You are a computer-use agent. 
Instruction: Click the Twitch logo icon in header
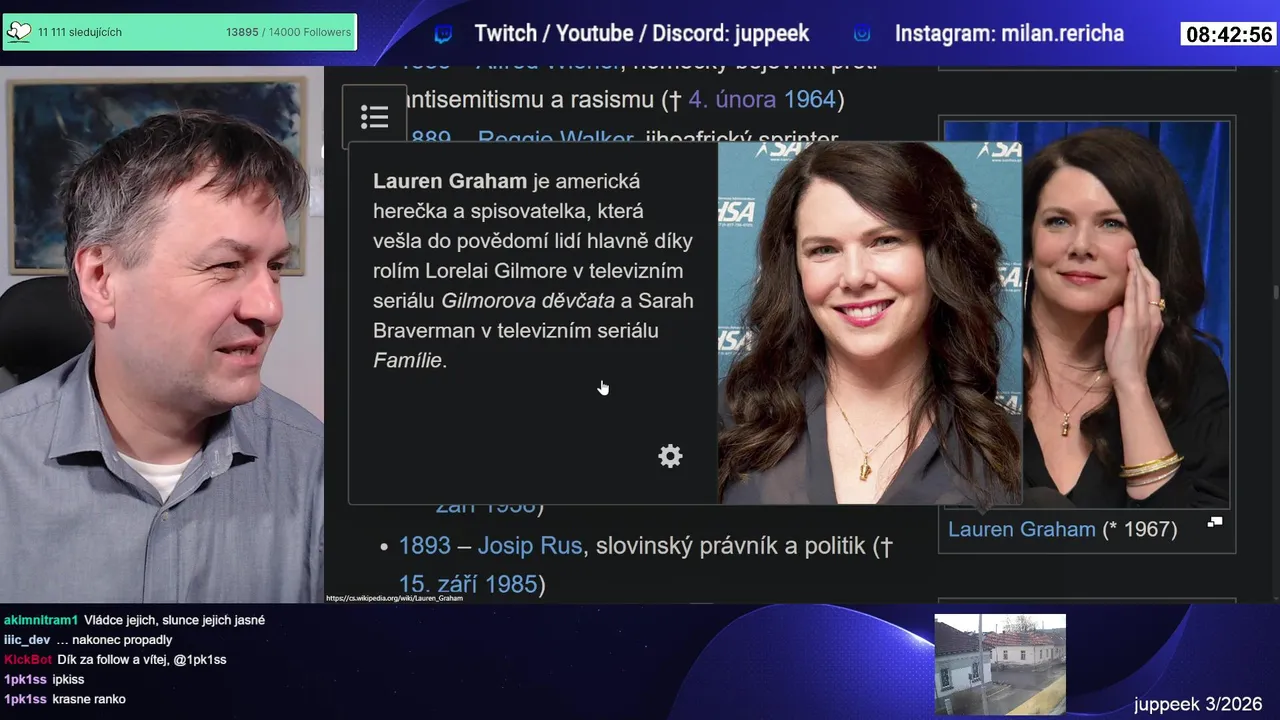point(443,34)
